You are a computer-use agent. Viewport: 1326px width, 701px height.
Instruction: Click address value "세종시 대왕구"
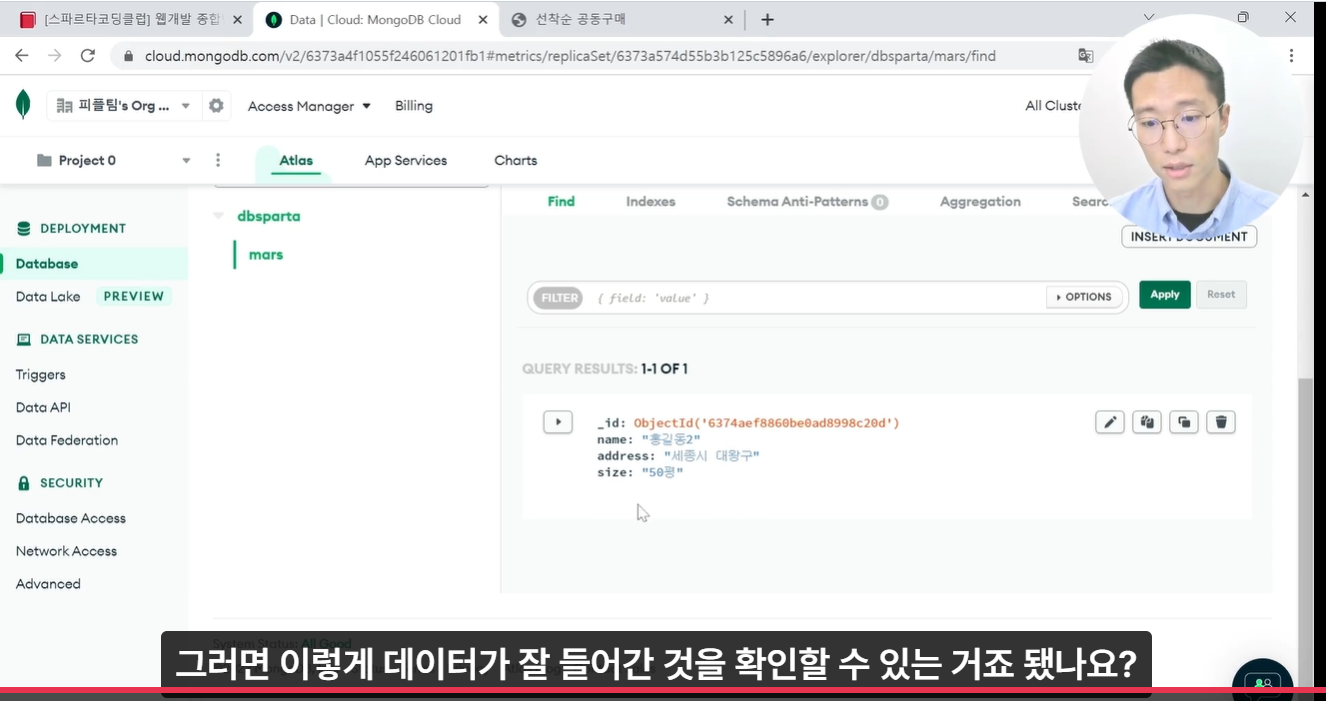tap(712, 456)
